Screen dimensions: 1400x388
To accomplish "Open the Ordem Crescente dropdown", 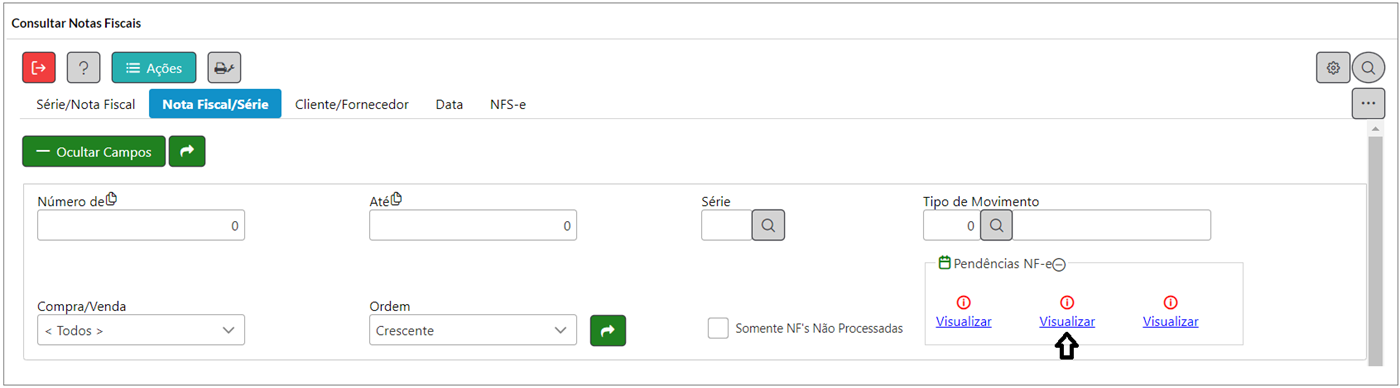I will click(x=473, y=330).
